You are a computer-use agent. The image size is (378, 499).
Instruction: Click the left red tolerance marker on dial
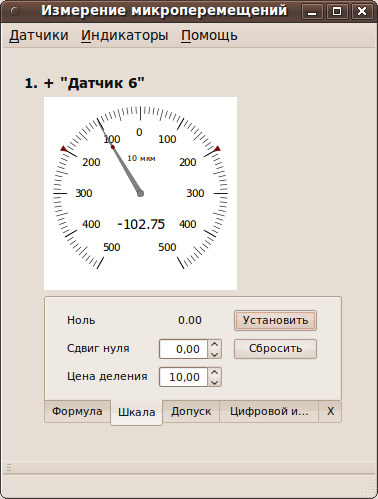coord(64,148)
